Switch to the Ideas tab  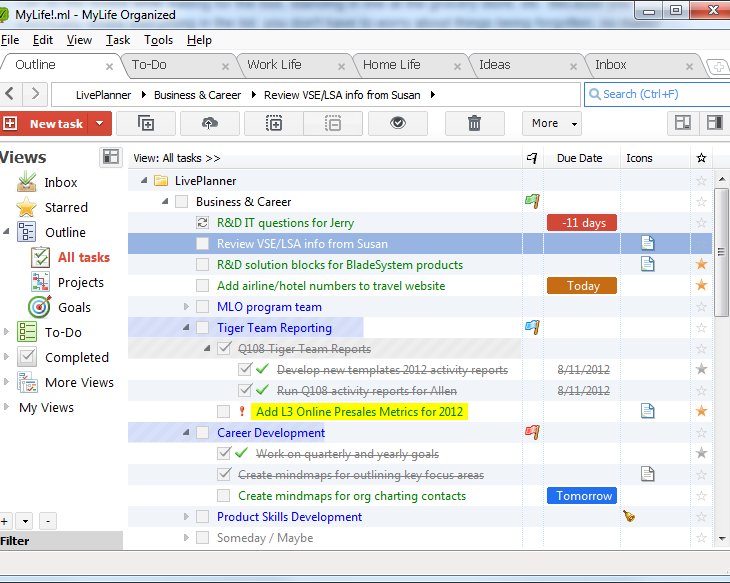point(494,65)
